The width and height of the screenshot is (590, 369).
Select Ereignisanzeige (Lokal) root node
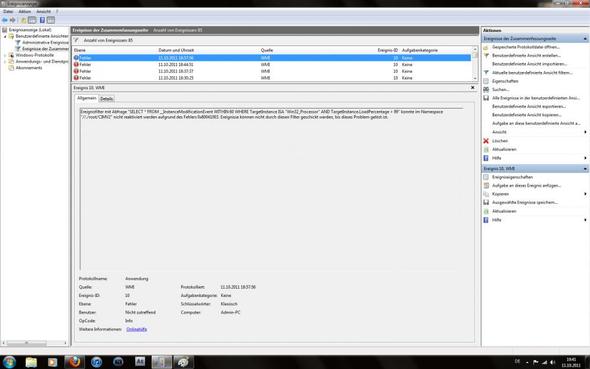(x=29, y=30)
